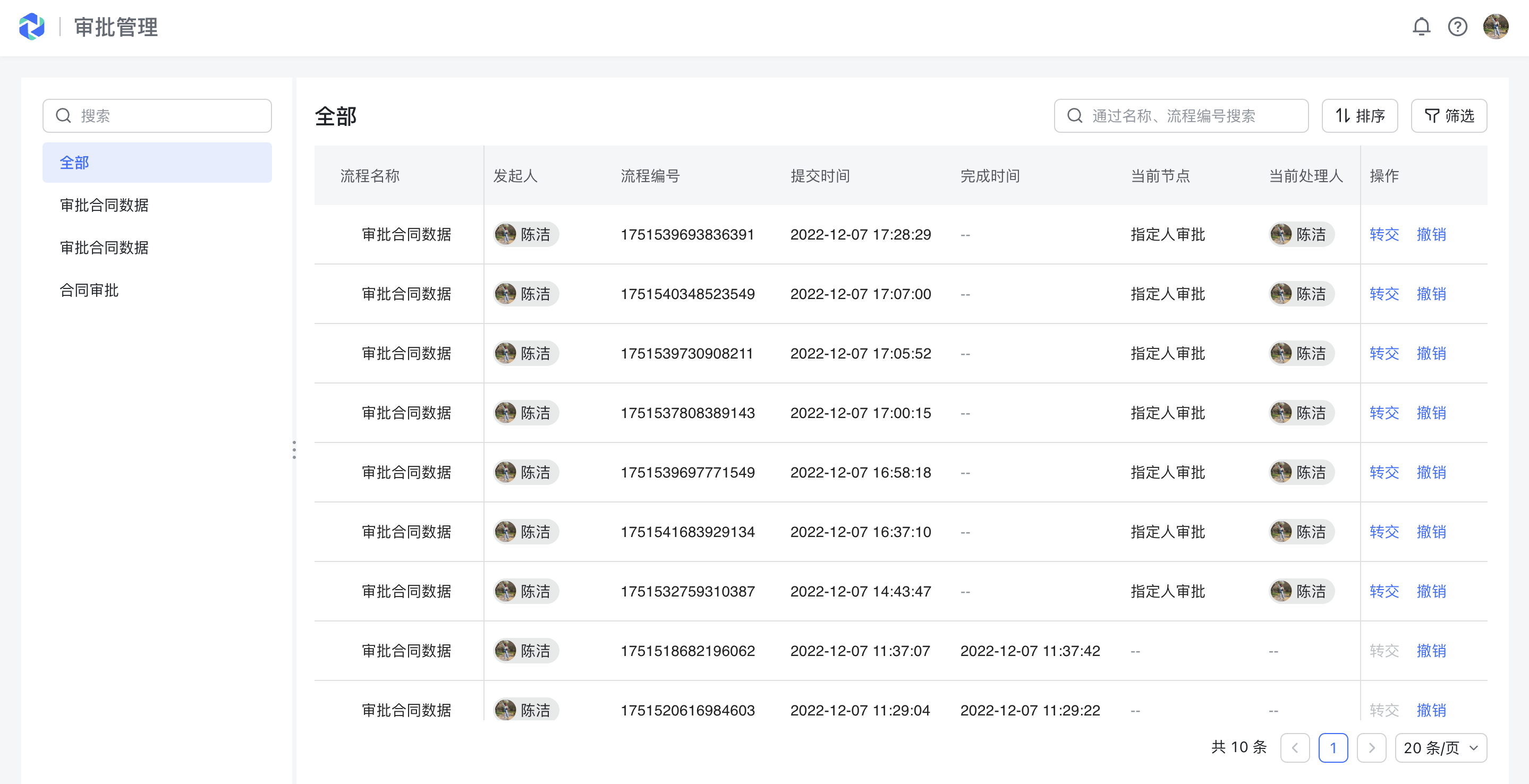The image size is (1529, 784).
Task: Open the help question-mark icon
Action: (x=1457, y=27)
